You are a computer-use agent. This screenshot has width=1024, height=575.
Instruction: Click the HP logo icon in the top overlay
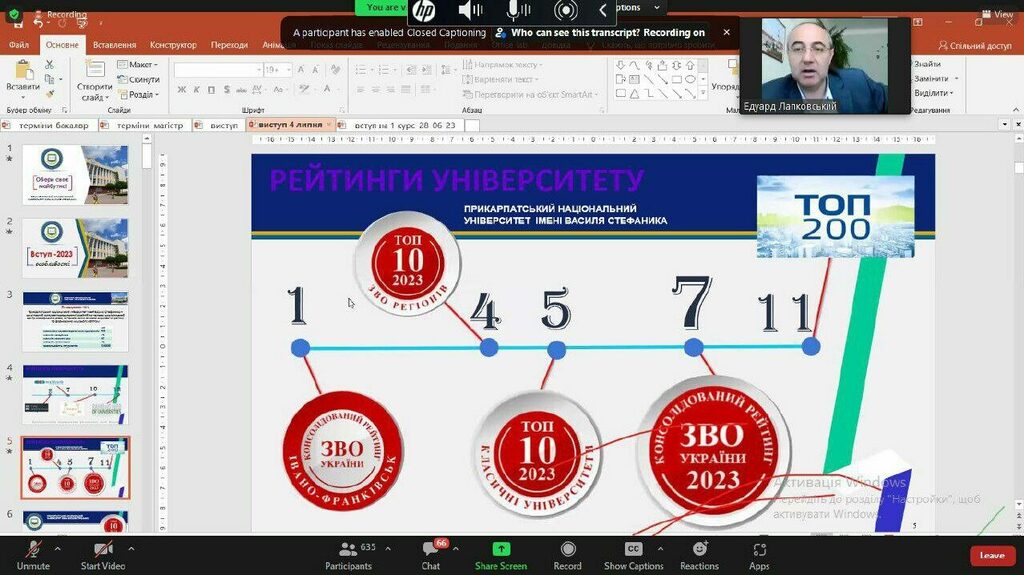[x=424, y=11]
